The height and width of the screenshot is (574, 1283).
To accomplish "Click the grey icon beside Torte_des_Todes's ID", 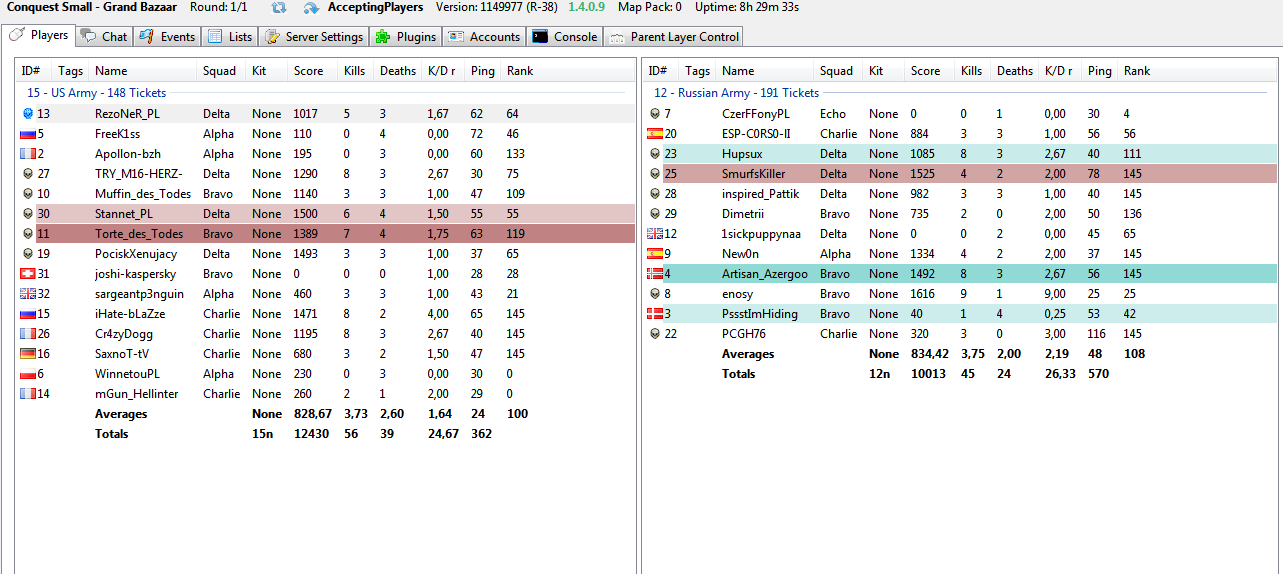I will tap(27, 234).
